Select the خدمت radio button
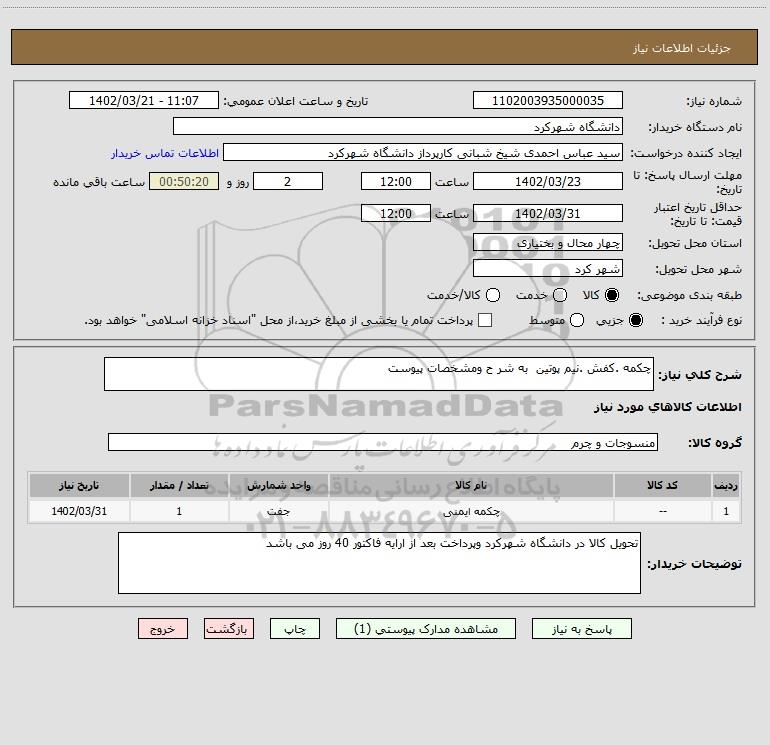 pyautogui.click(x=560, y=295)
